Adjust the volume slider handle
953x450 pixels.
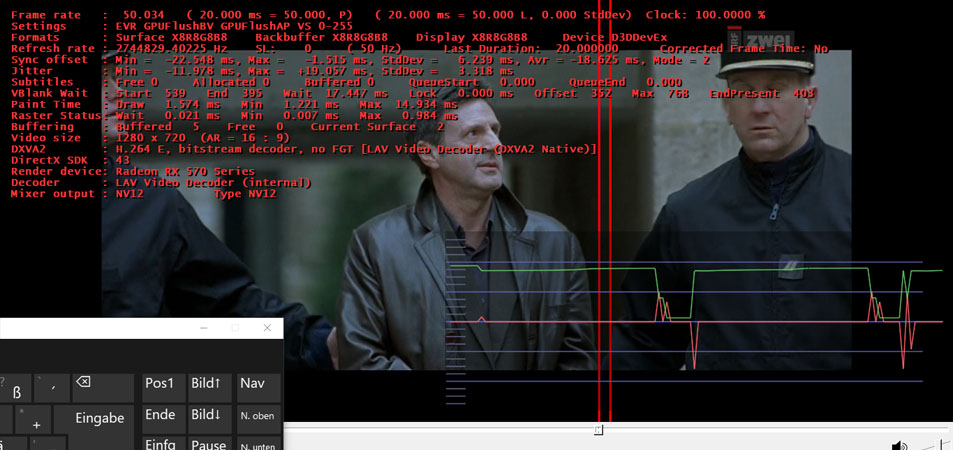point(943,445)
